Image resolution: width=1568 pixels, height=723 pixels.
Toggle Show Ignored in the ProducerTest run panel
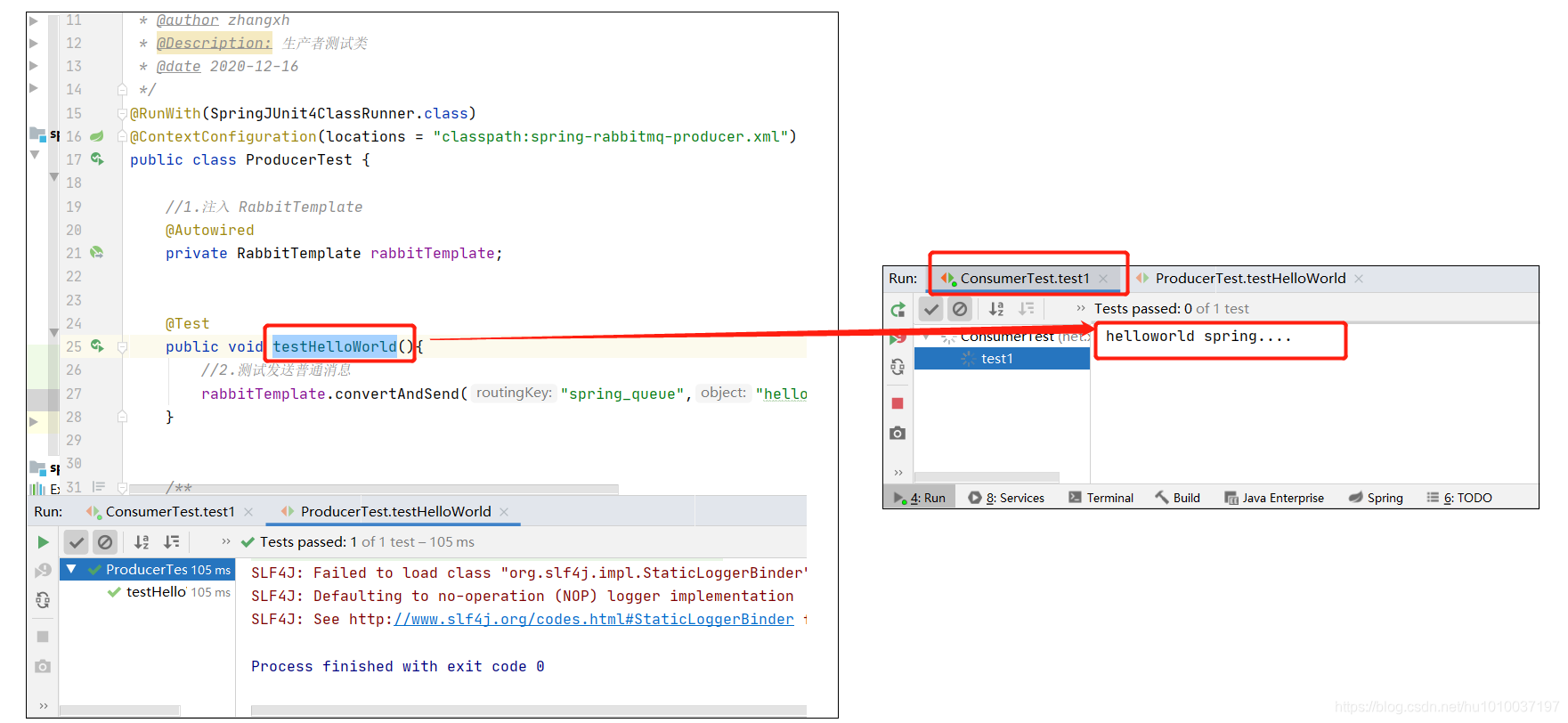[105, 541]
